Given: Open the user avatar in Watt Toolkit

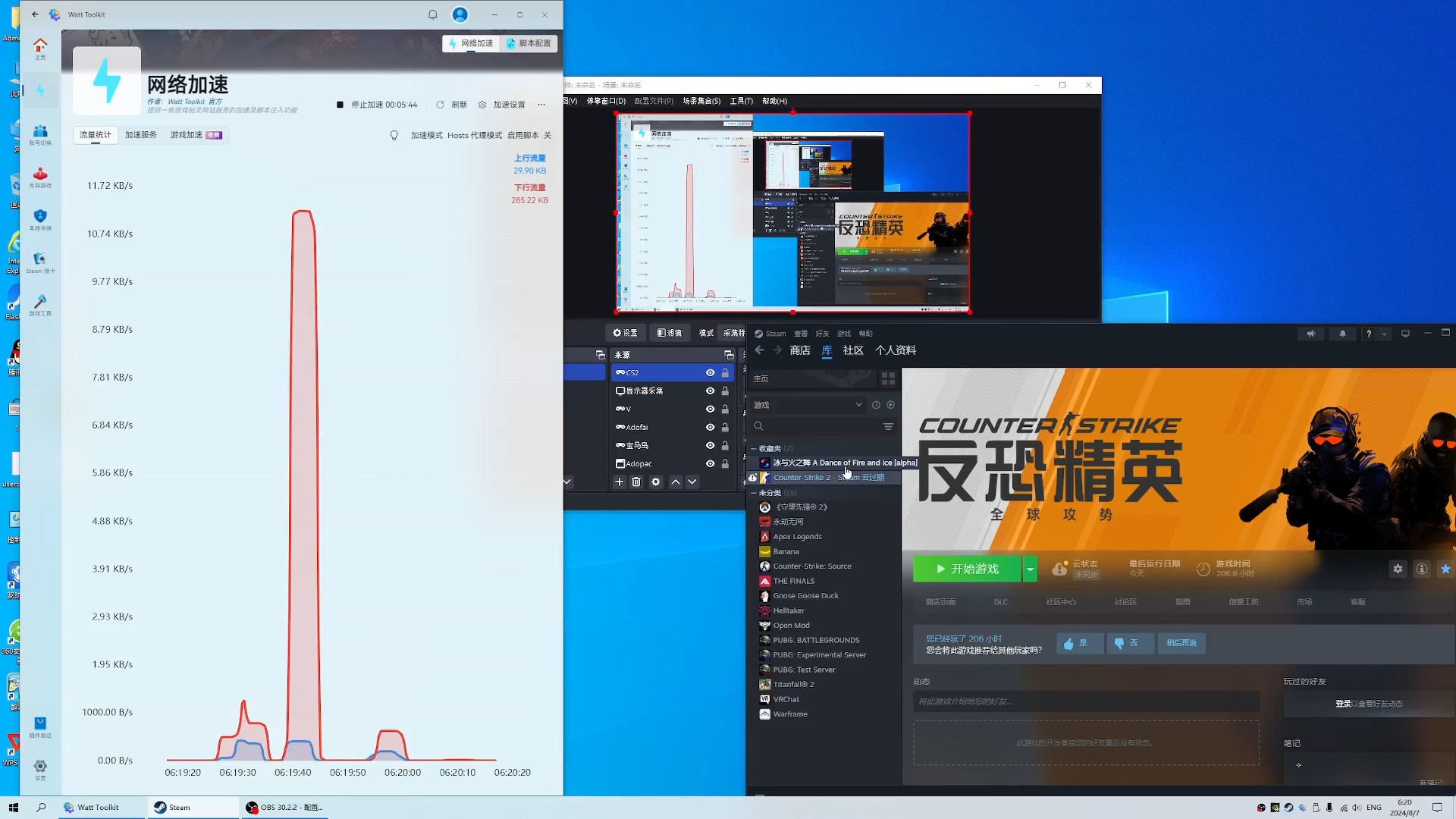Looking at the screenshot, I should (x=460, y=14).
